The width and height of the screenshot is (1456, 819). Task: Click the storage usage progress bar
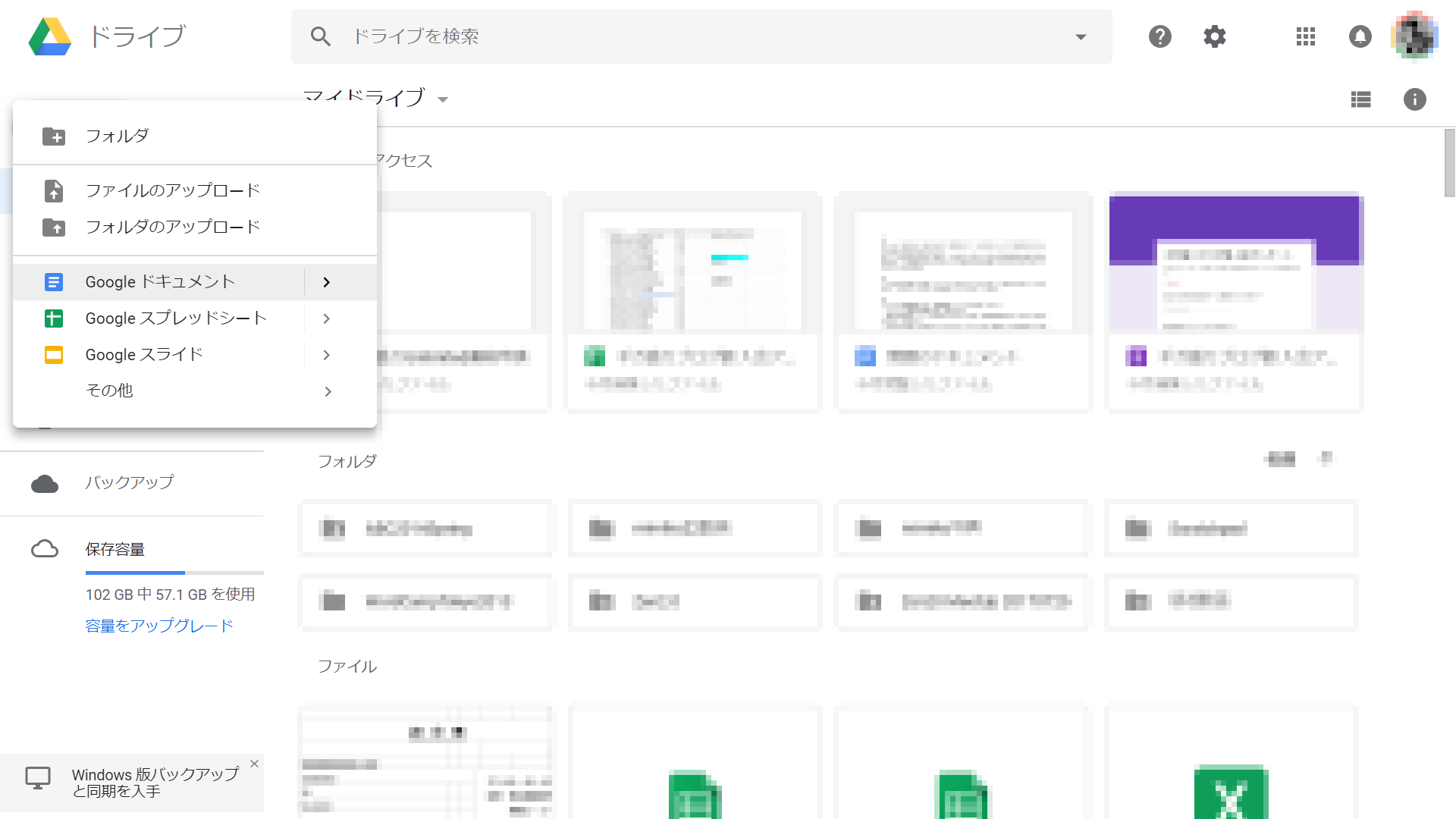pos(174,573)
